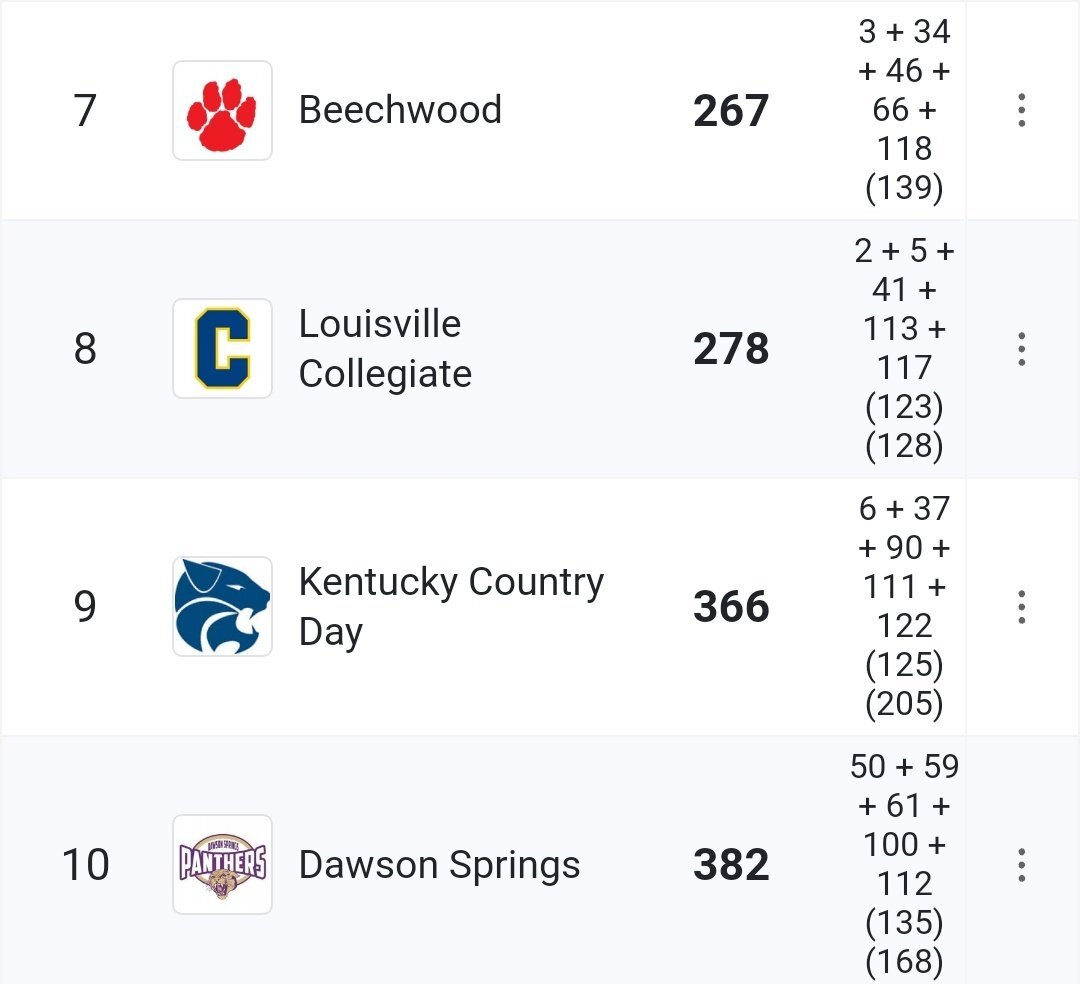Viewport: 1080px width, 984px height.
Task: Open the three-dot menu for Beechwood
Action: [x=1021, y=110]
